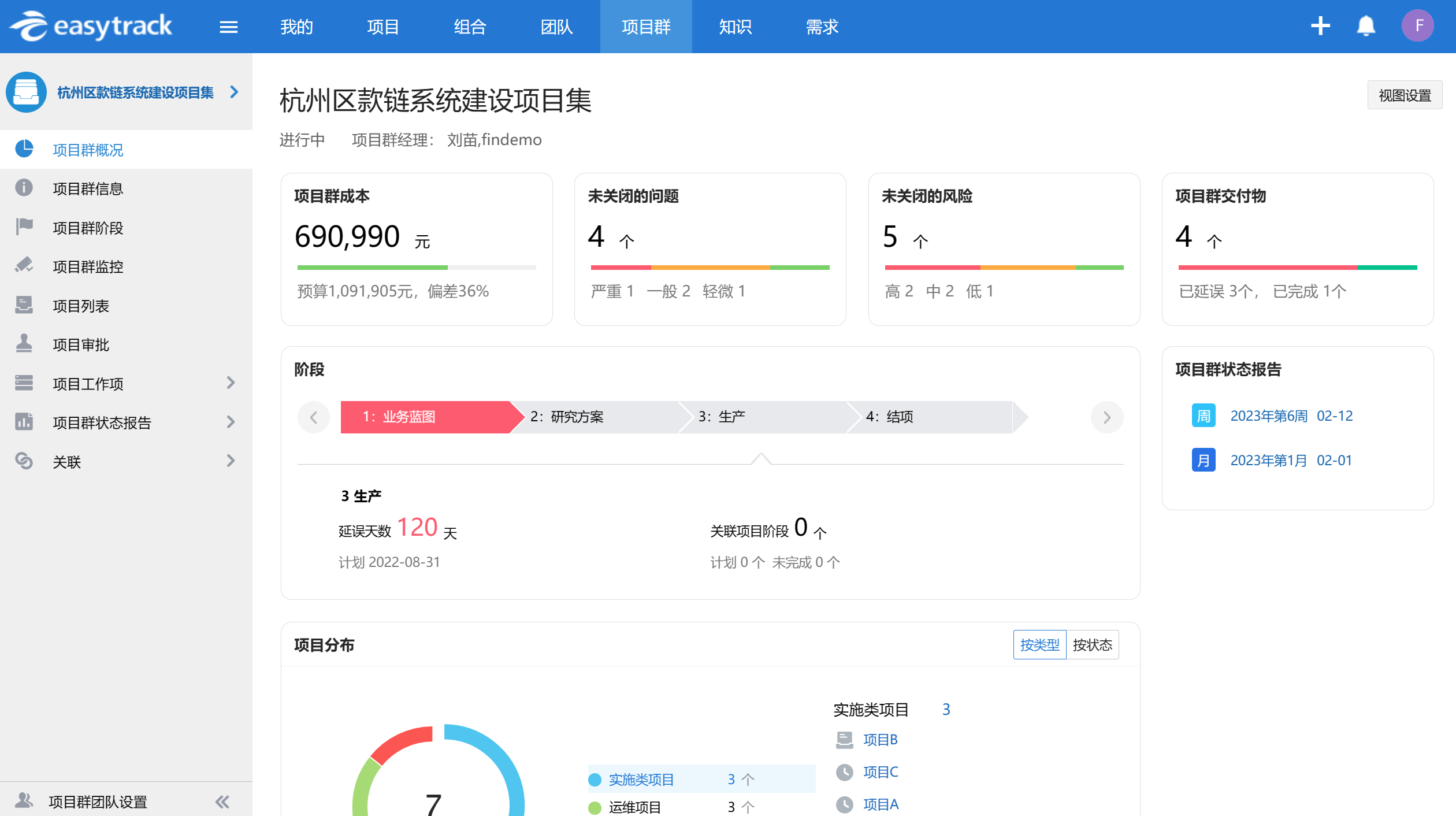Click the cost budget progress bar
The width and height of the screenshot is (1456, 816).
click(x=417, y=268)
